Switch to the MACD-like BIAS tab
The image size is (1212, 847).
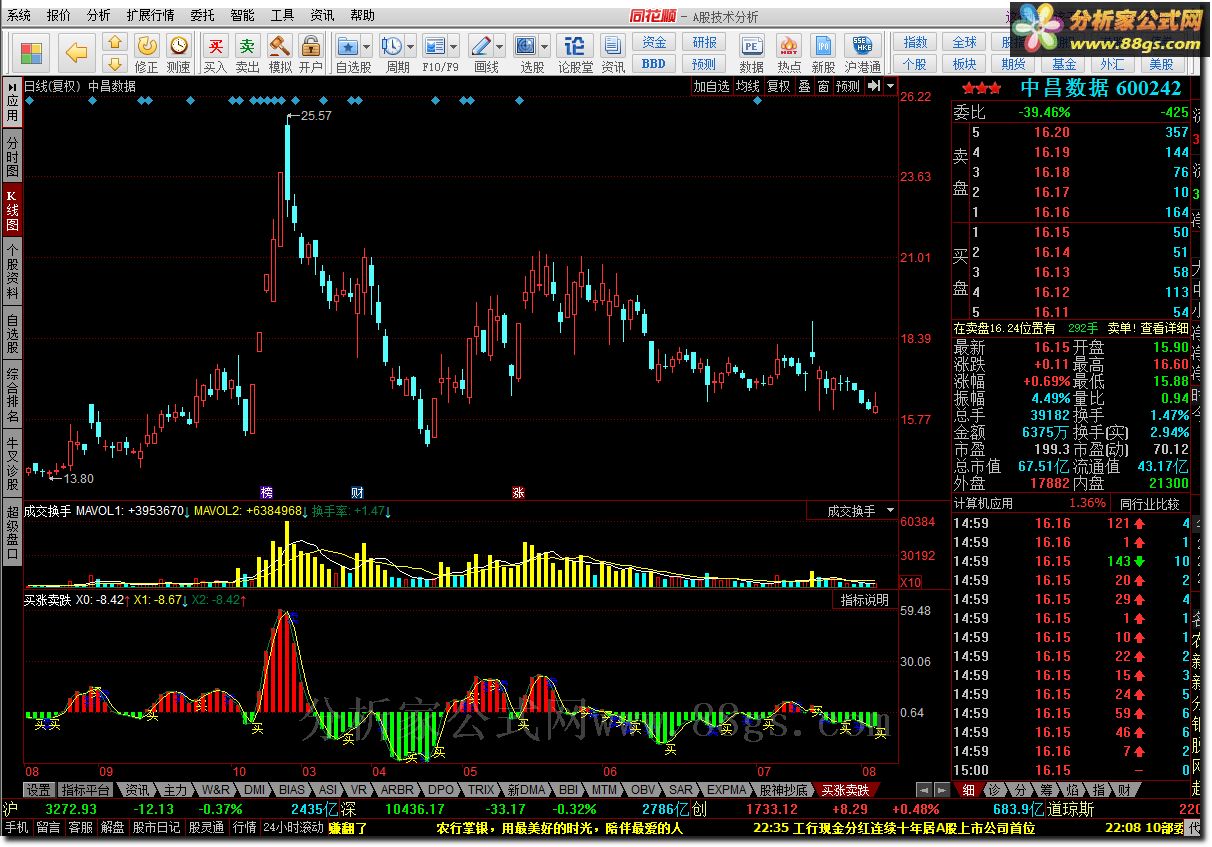(x=292, y=789)
